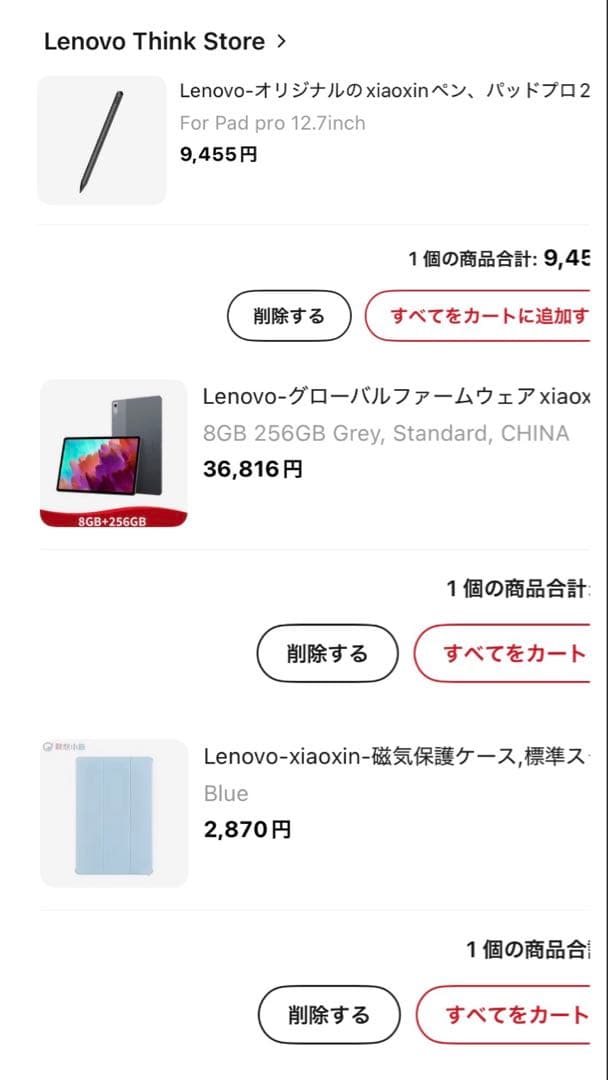View the xiaoxin pen product thumbnail
The width and height of the screenshot is (608, 1080).
[101, 140]
